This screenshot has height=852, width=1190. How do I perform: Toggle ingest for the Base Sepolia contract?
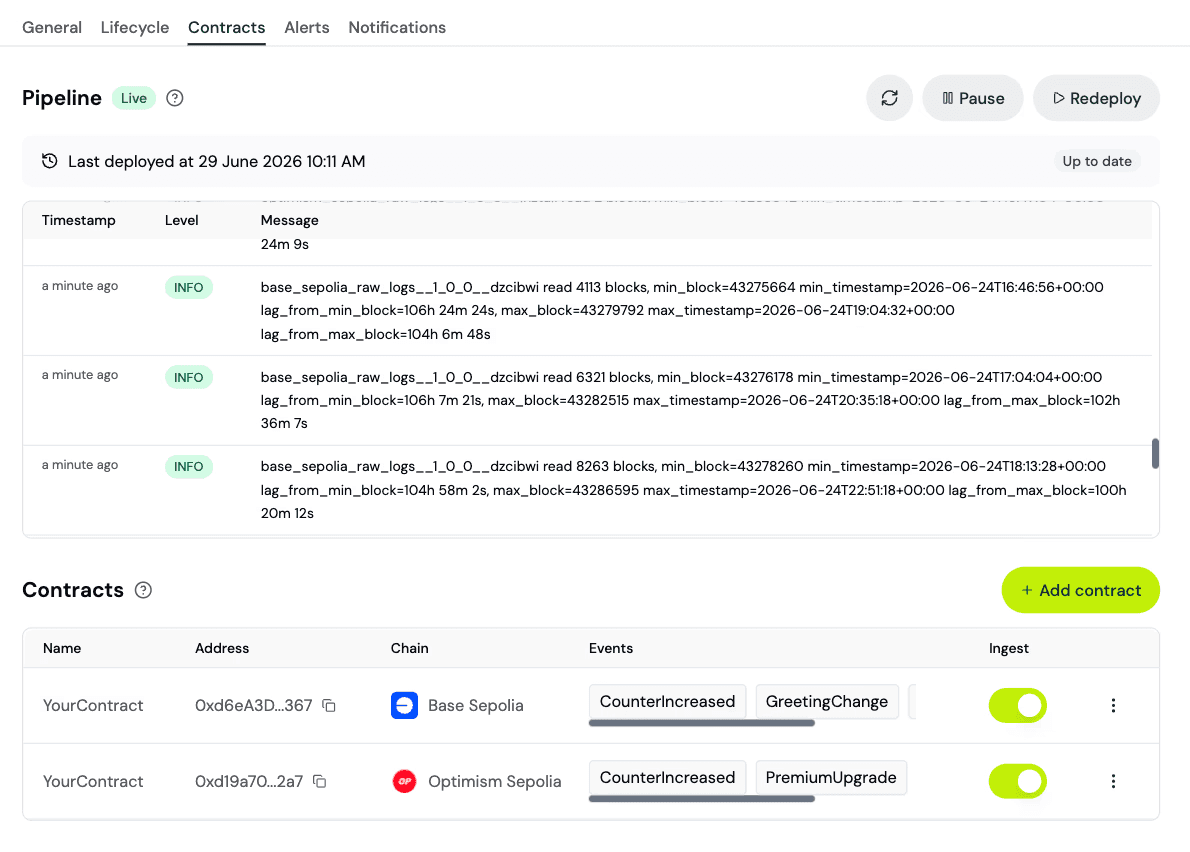tap(1018, 706)
